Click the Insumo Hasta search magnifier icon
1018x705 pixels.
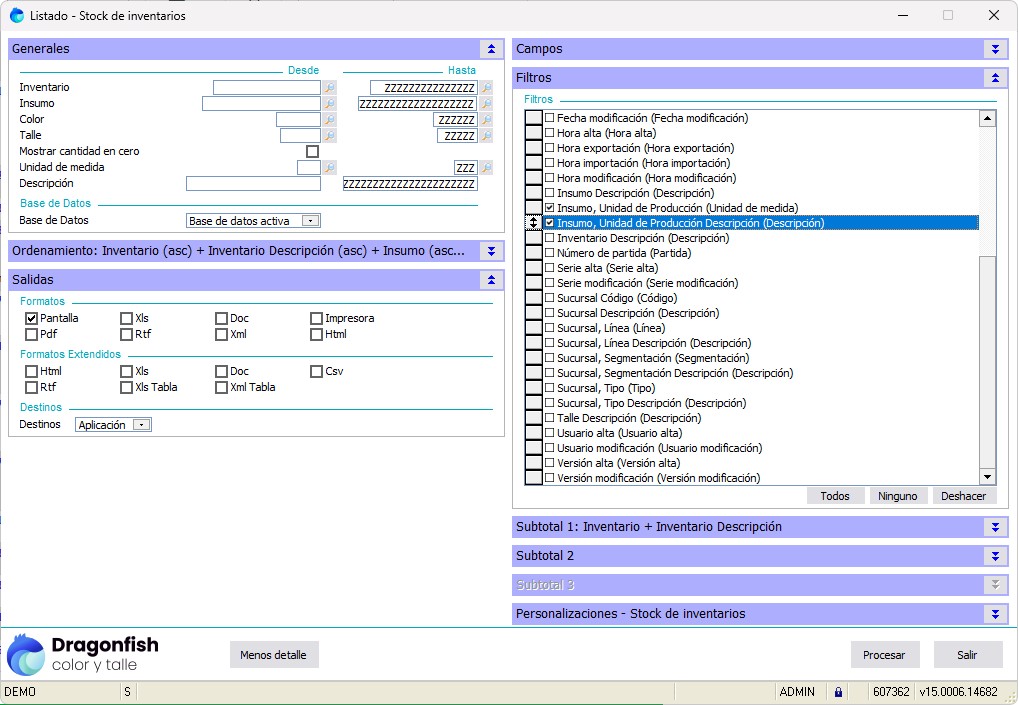tap(486, 104)
